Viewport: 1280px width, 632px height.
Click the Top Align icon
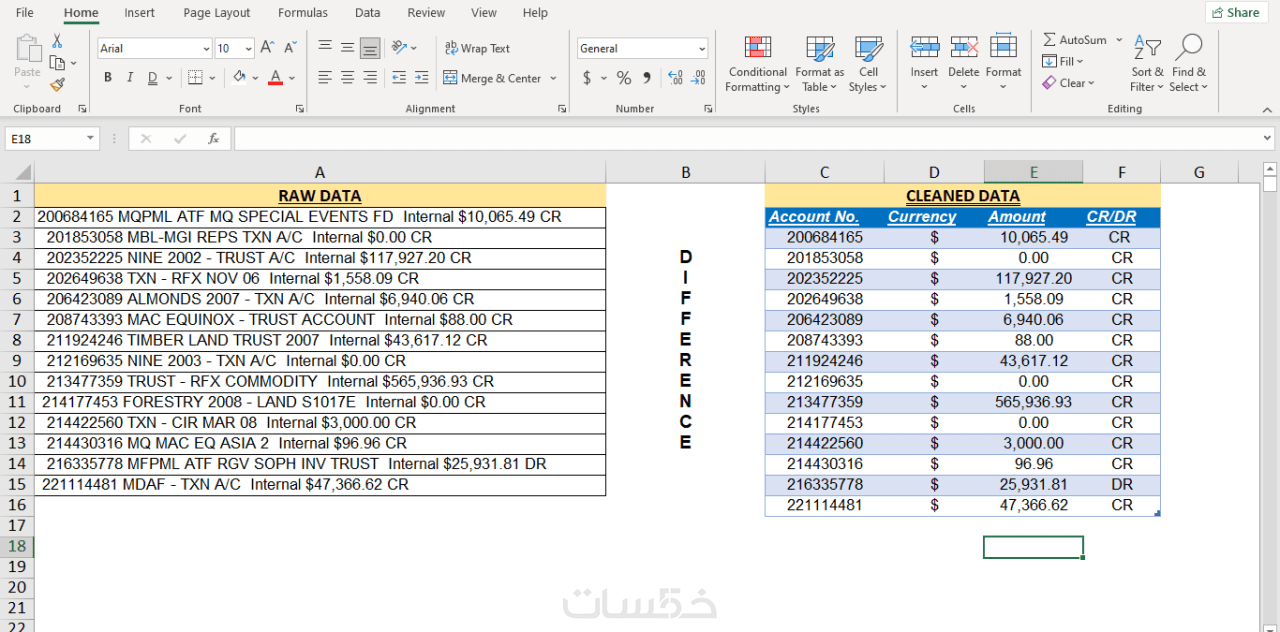325,47
